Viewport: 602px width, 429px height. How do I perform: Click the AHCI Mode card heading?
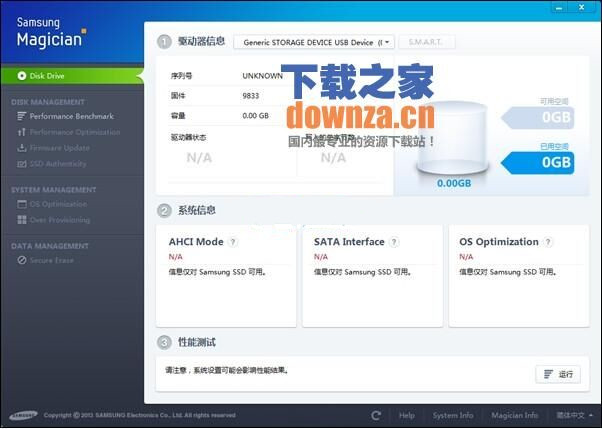196,242
